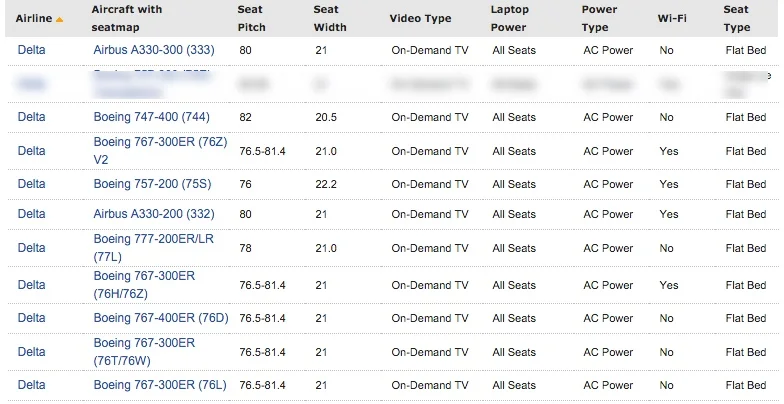Select 'All Seats' in the 757-200 row
Image resolution: width=784 pixels, height=404 pixels.
[514, 184]
